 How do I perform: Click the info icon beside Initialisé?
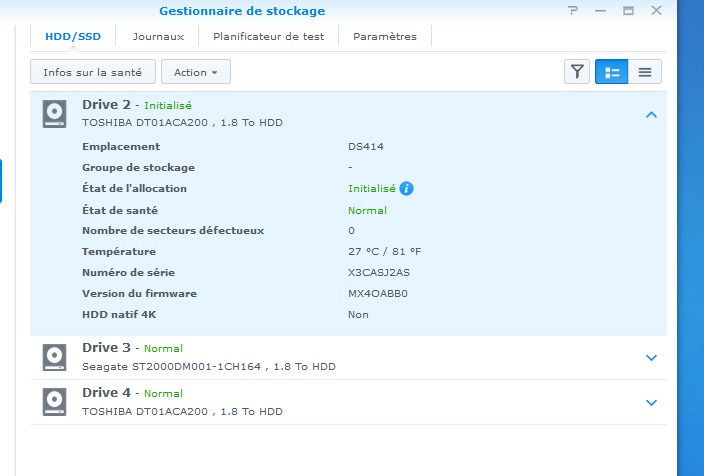(406, 189)
